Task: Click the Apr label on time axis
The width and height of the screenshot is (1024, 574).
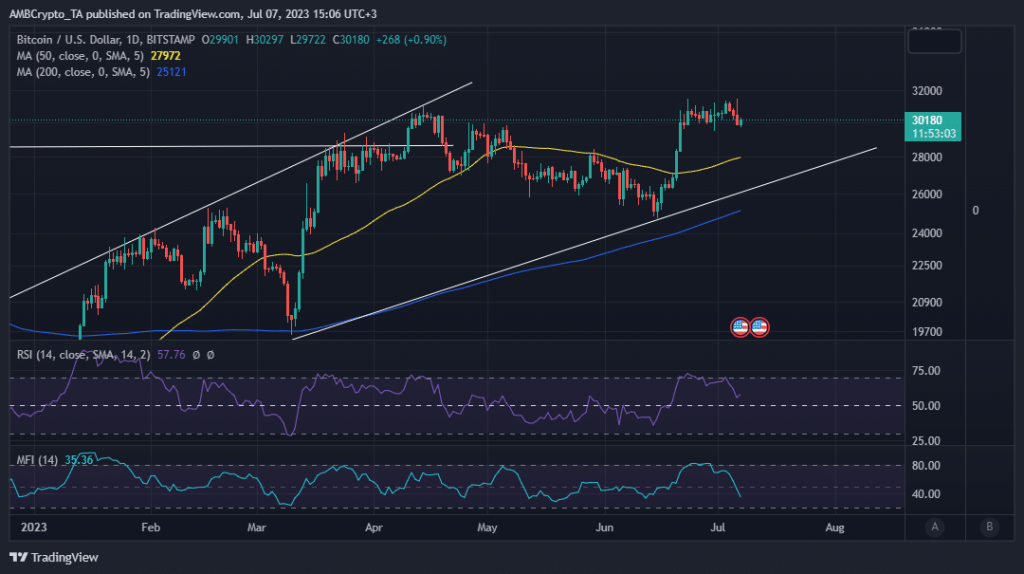Action: 374,526
